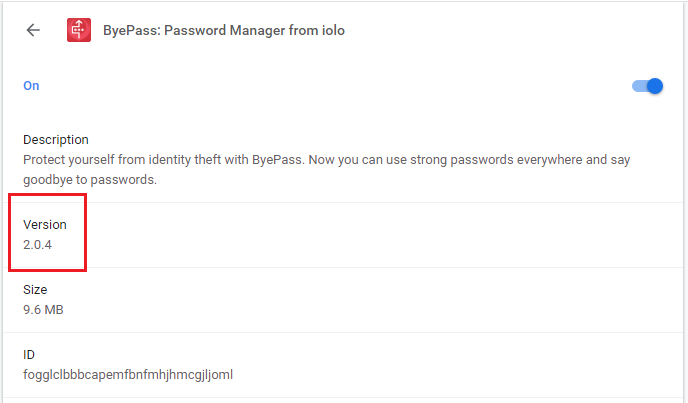Select the extension ID string fogglclbbbcapemfbnfmhjhmcgjljoml
This screenshot has height=403, width=688.
128,375
